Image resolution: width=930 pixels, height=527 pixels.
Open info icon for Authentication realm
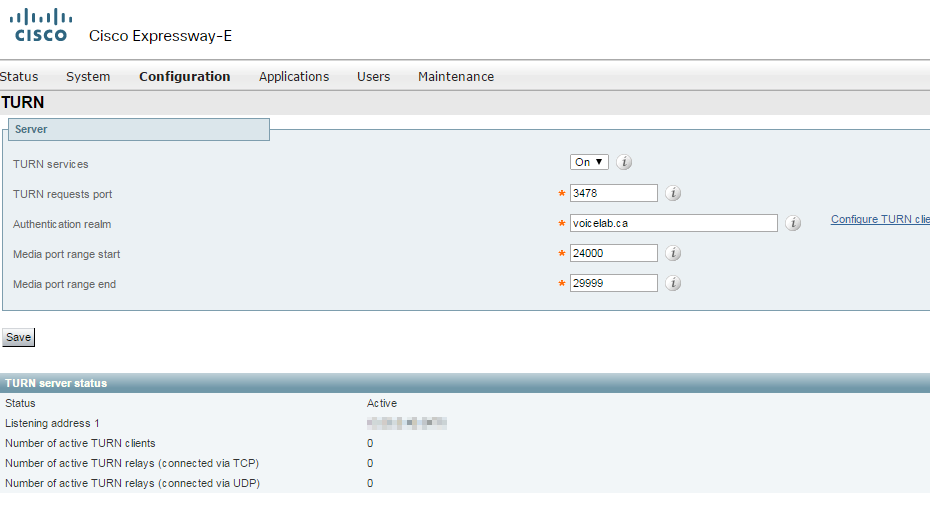click(x=793, y=223)
